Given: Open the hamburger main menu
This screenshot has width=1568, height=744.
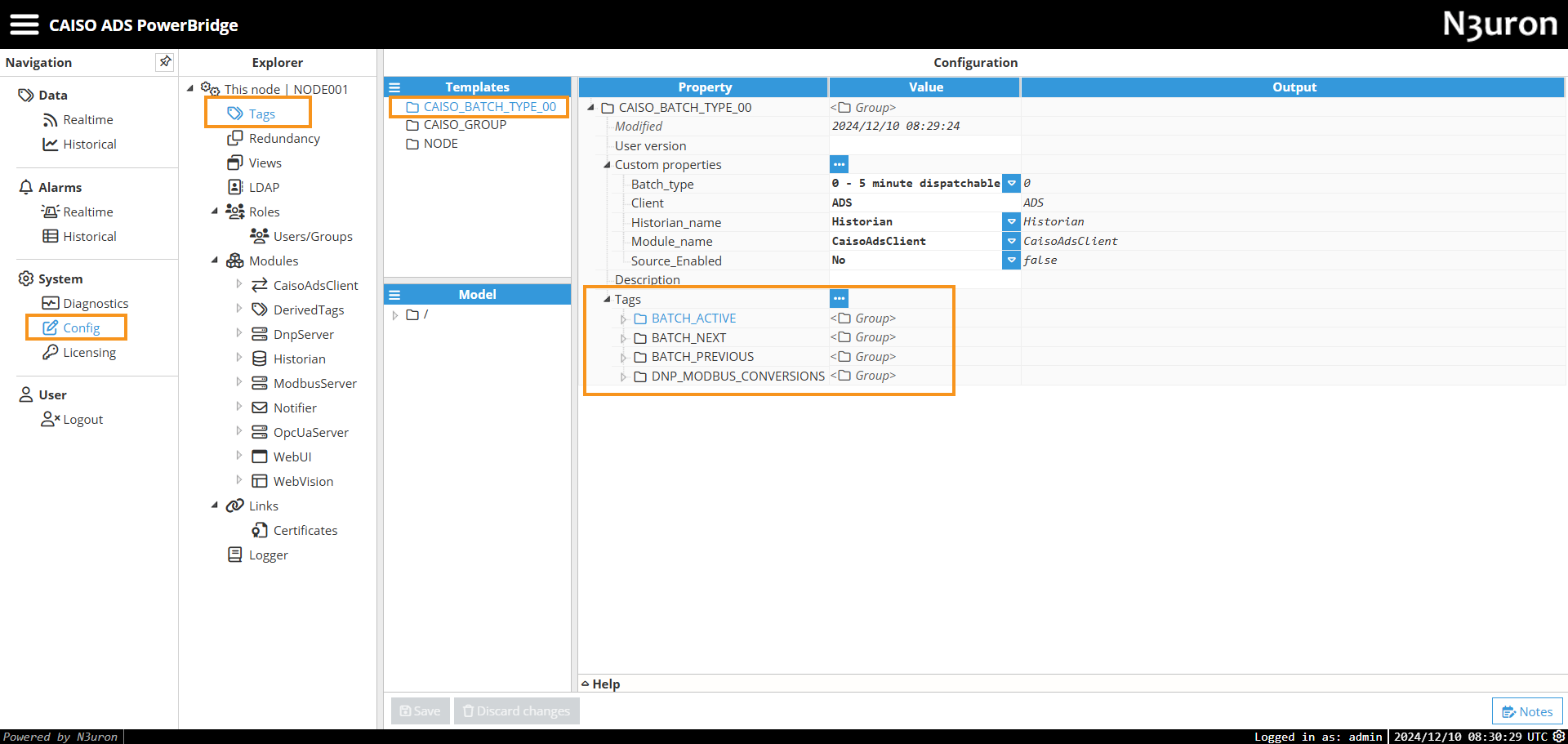Looking at the screenshot, I should pyautogui.click(x=24, y=25).
